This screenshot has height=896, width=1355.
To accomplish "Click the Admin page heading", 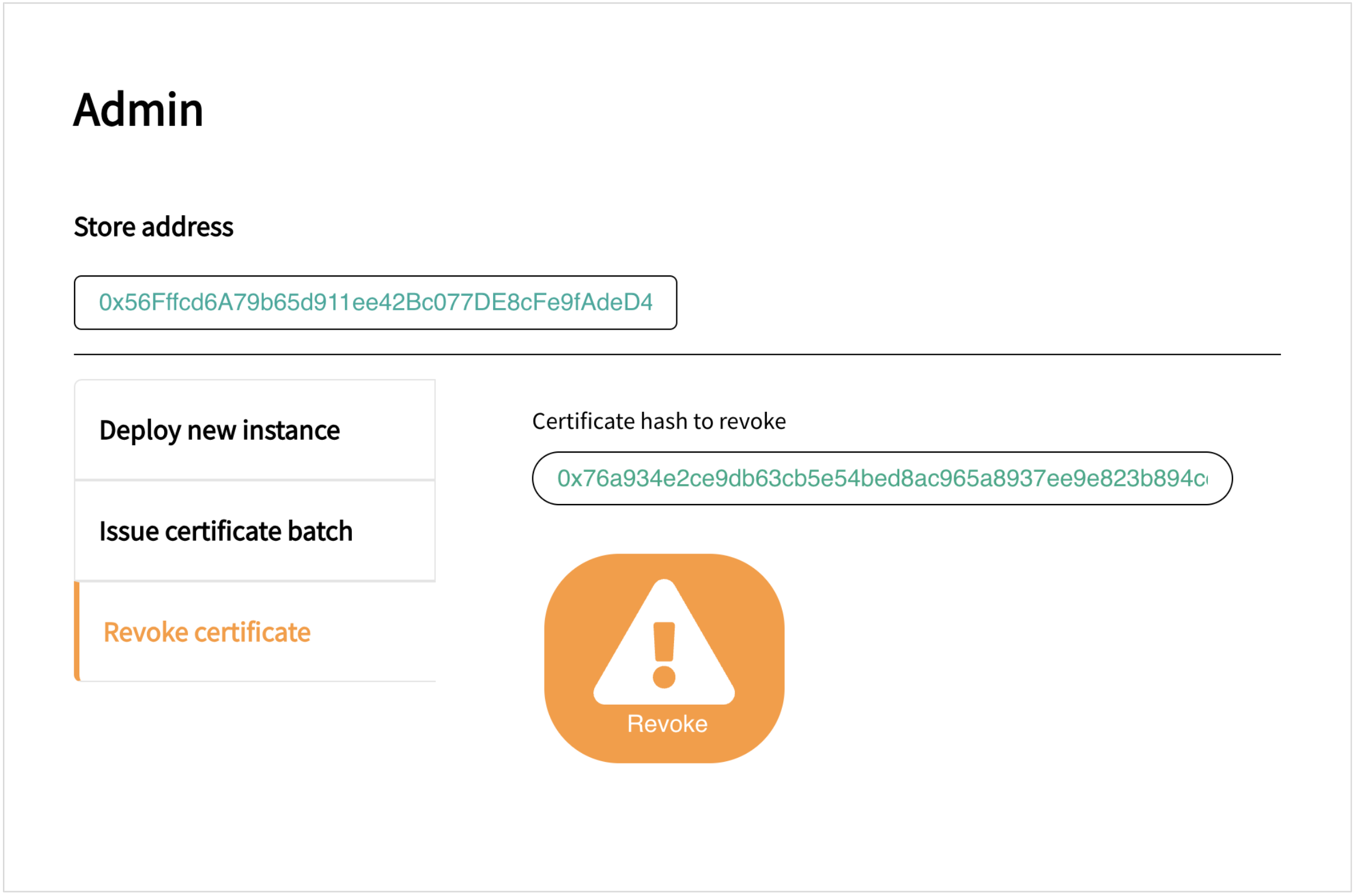I will click(x=138, y=110).
